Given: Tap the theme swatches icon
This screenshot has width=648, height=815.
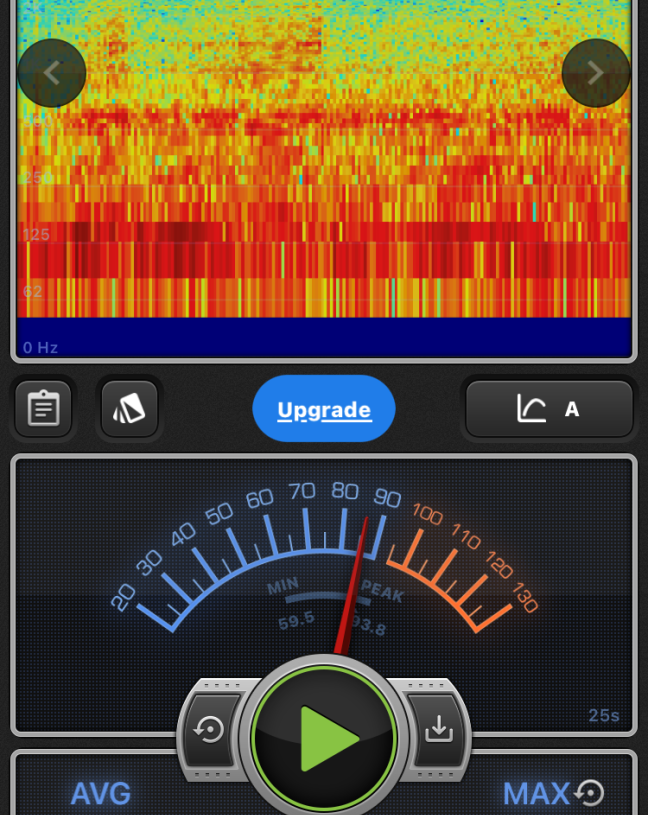Looking at the screenshot, I should [130, 408].
